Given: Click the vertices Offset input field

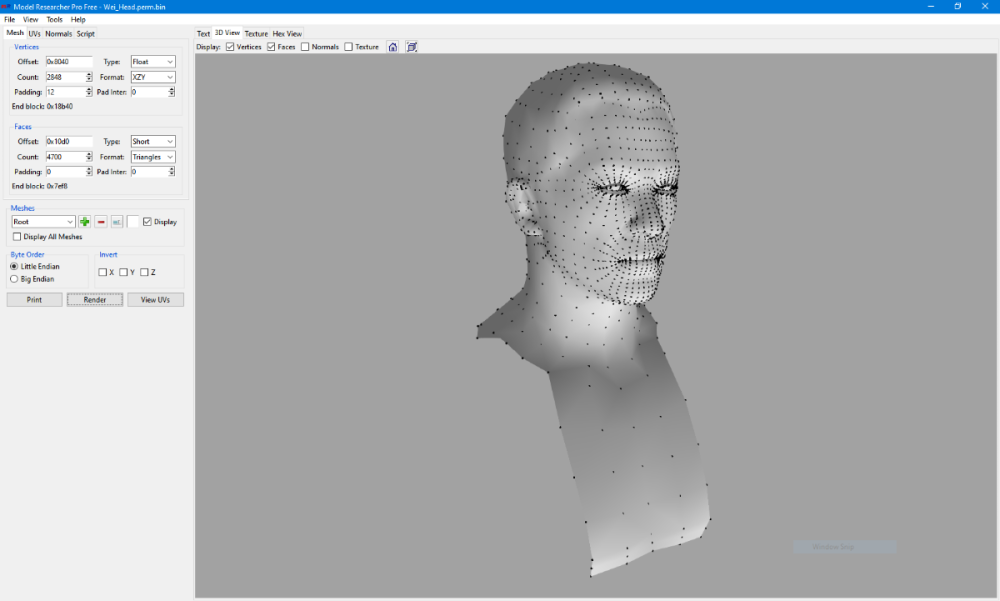Looking at the screenshot, I should pyautogui.click(x=68, y=62).
